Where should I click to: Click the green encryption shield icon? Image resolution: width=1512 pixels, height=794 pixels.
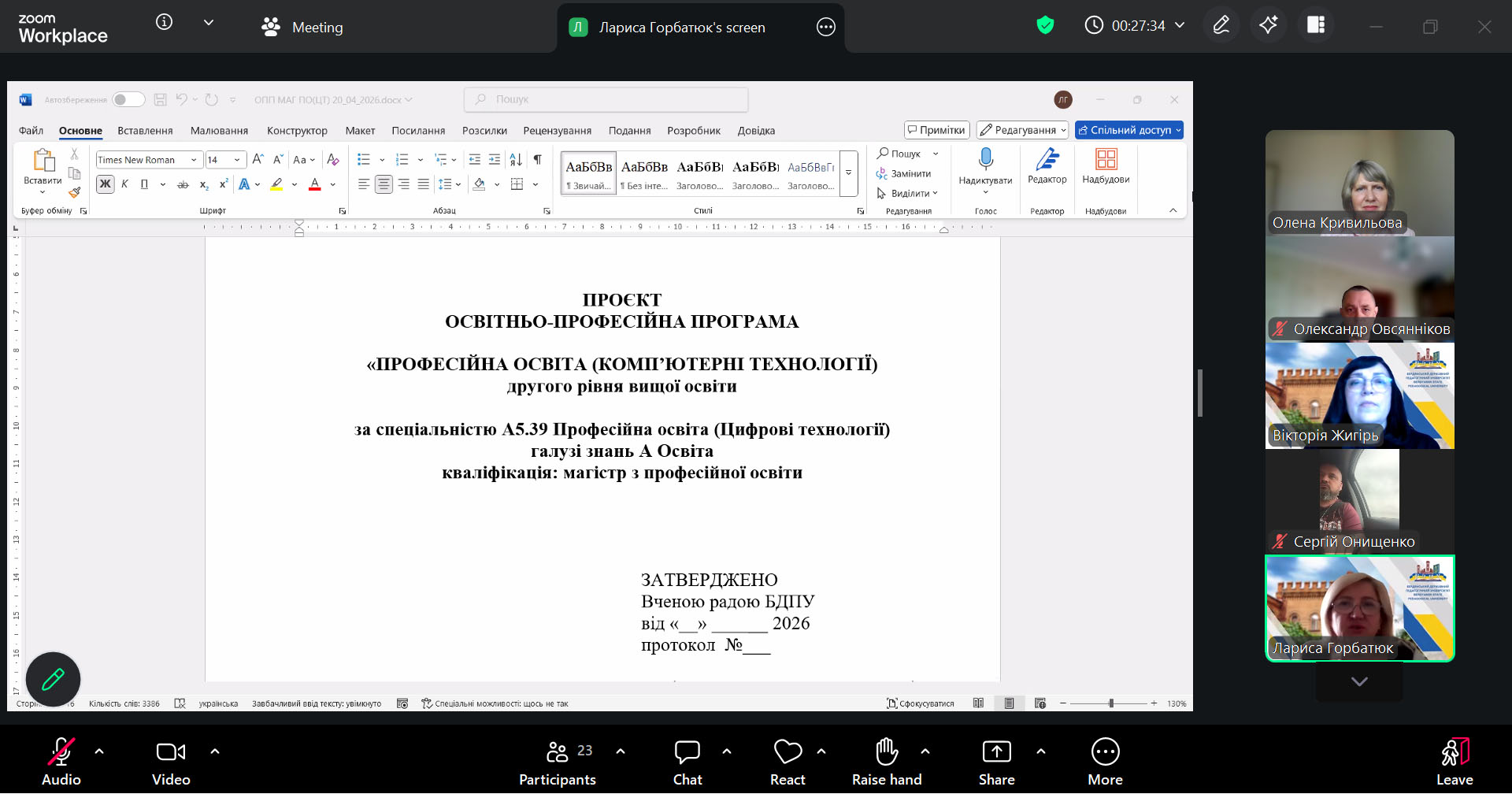point(1045,26)
